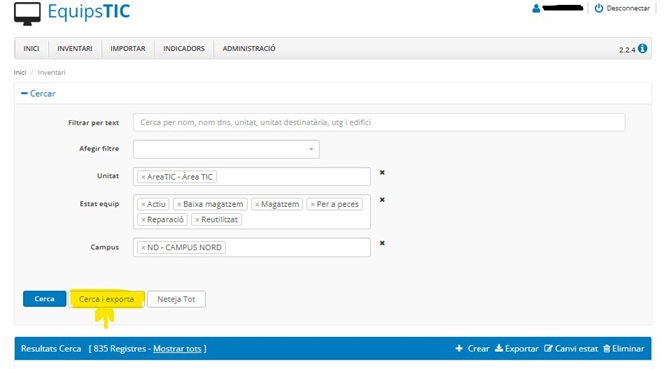This screenshot has width=671, height=369.
Task: Remove the Magatzem state tag
Action: [257, 204]
